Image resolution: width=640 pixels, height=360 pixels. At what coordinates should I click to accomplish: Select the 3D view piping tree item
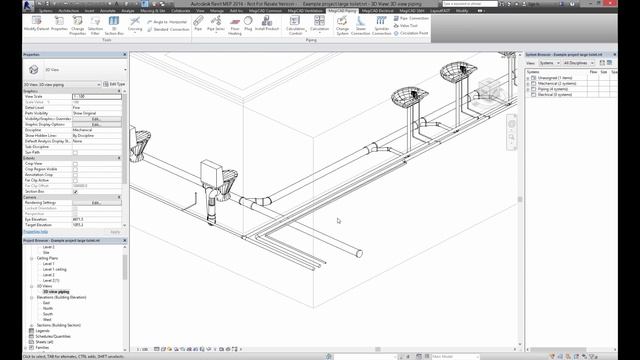56,292
